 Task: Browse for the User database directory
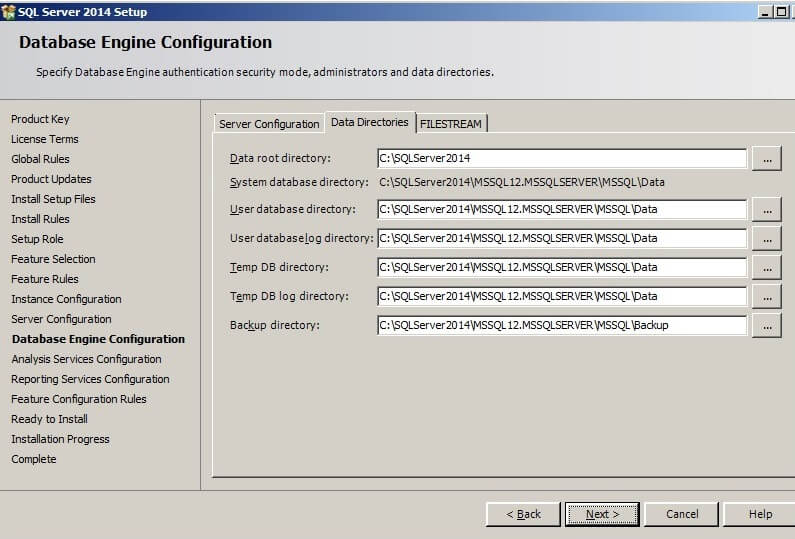tap(766, 210)
